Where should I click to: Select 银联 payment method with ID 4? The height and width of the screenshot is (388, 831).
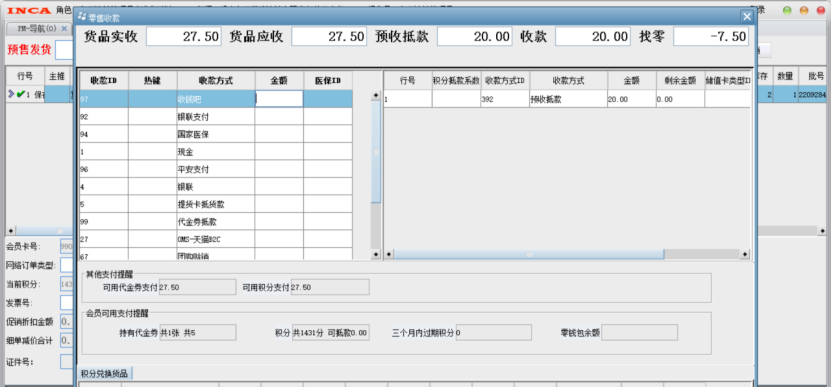click(x=216, y=187)
